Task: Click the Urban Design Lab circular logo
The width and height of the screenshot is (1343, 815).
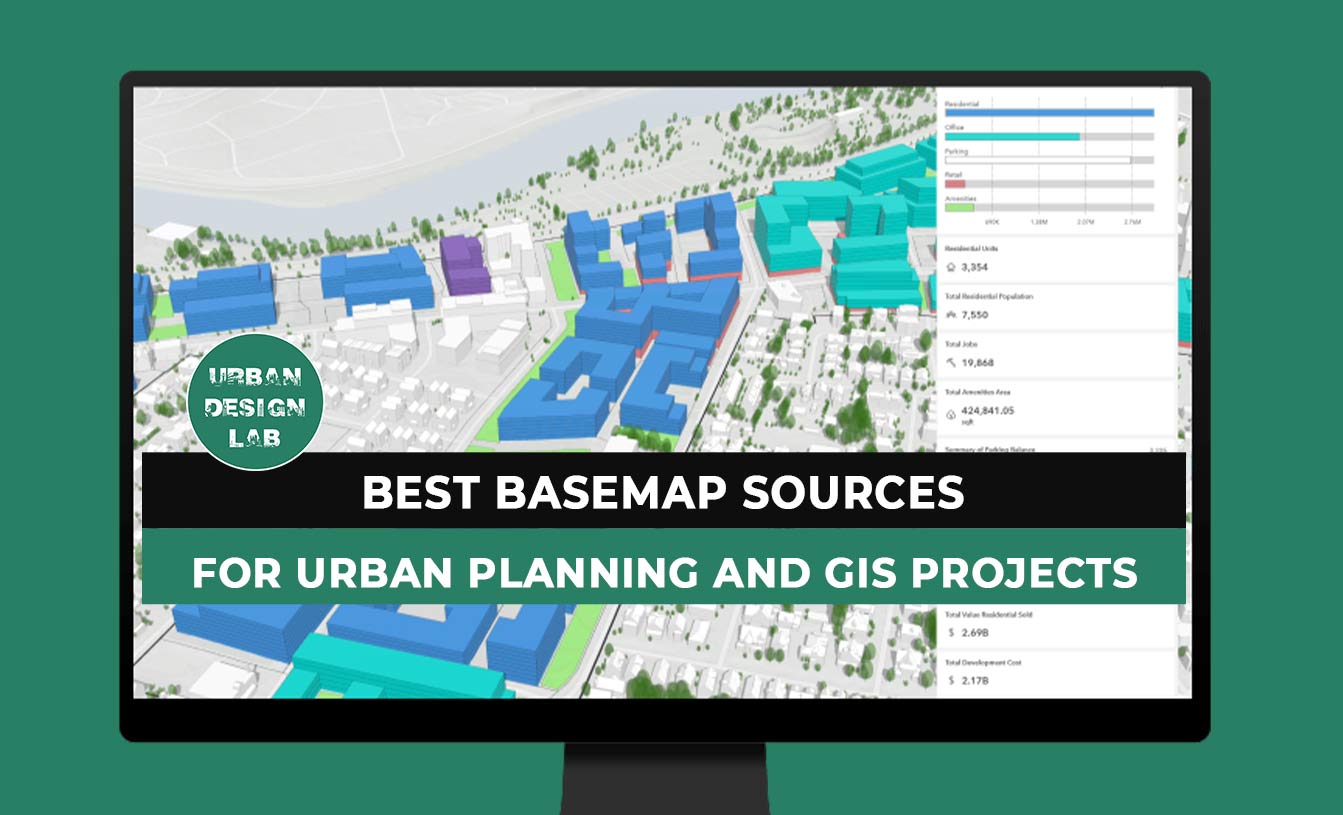Action: tap(255, 402)
